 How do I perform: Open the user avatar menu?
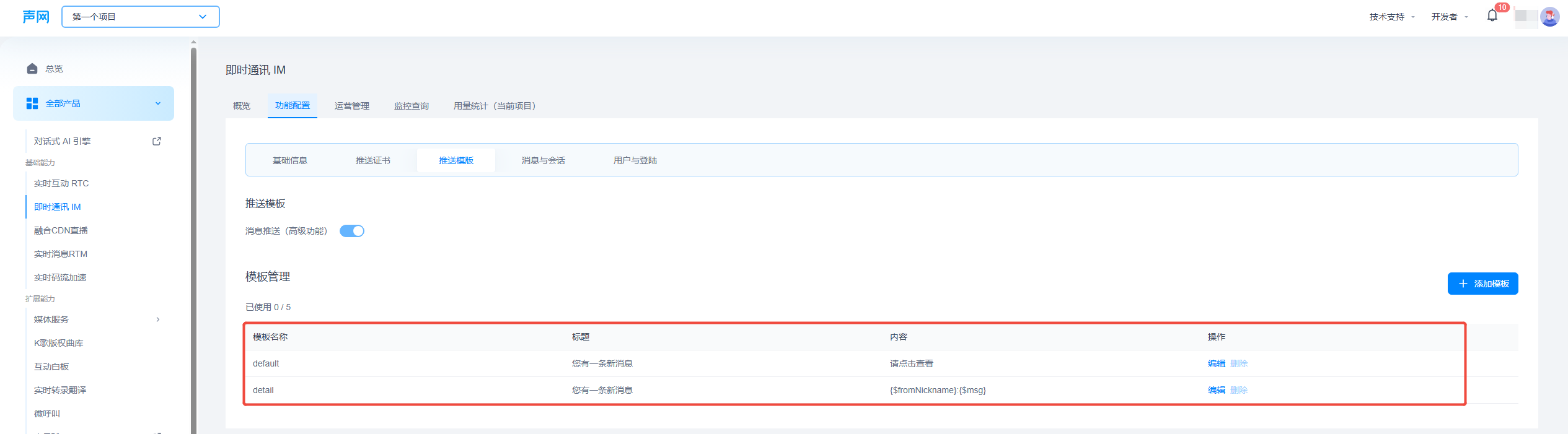1549,17
